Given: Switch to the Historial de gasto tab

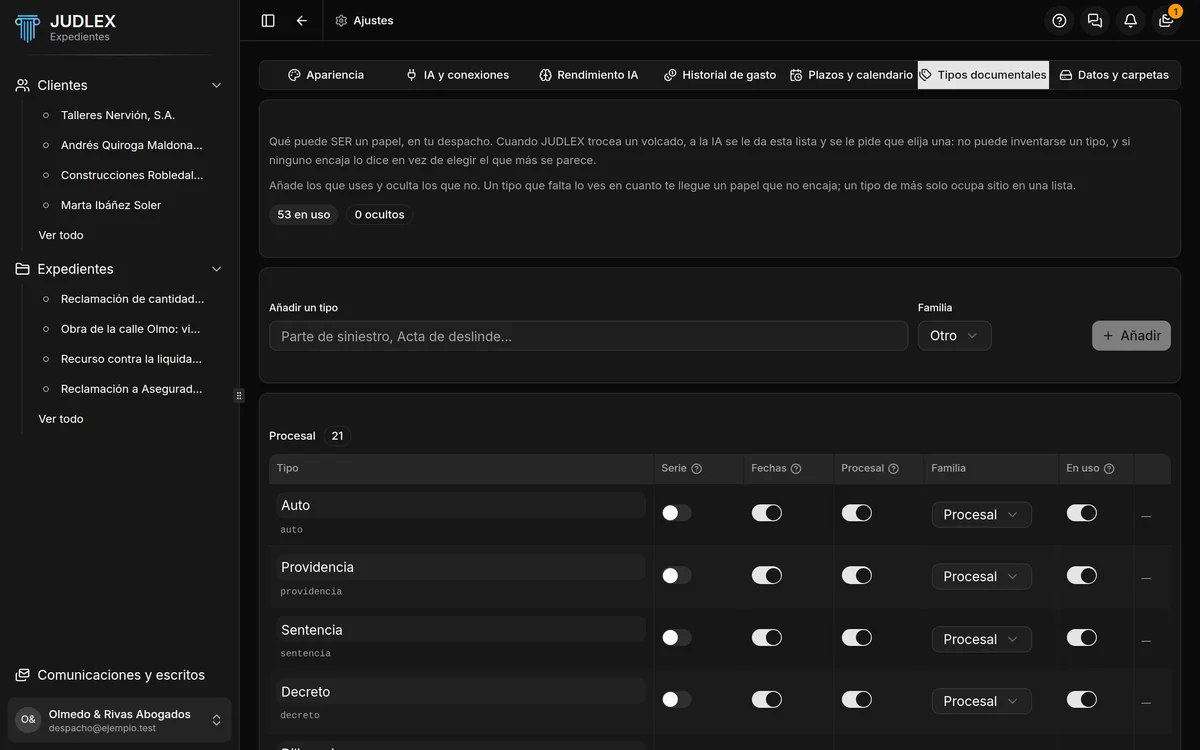Looking at the screenshot, I should [720, 75].
